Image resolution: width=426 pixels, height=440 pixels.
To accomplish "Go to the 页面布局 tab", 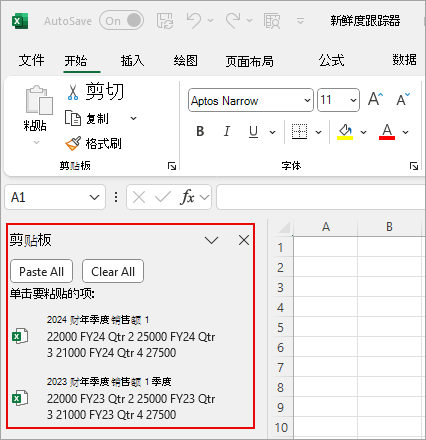I will tap(250, 61).
